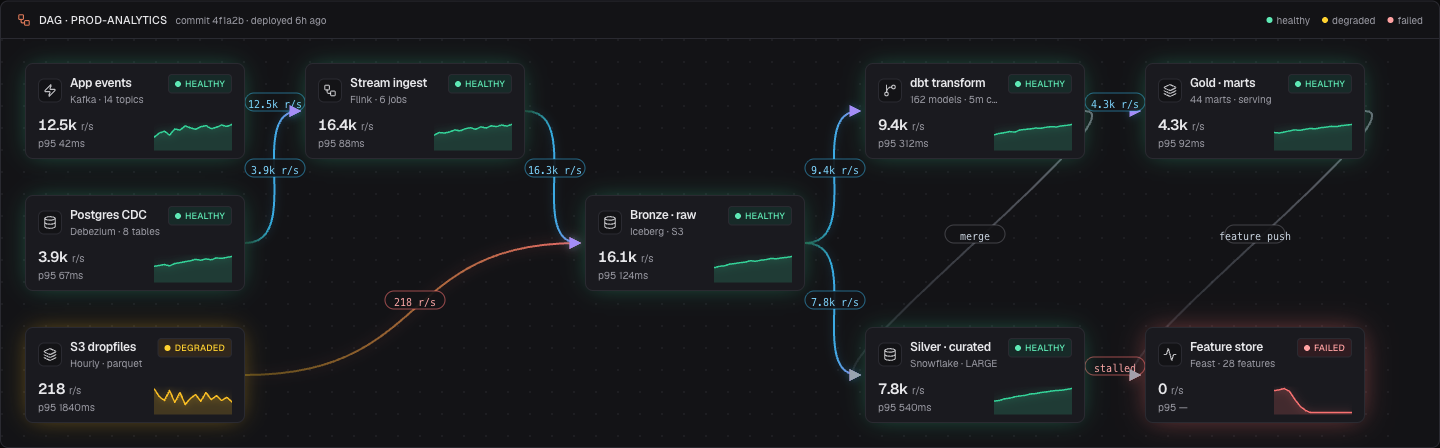Click the Bronze raw database icon
The height and width of the screenshot is (448, 1440).
point(609,221)
